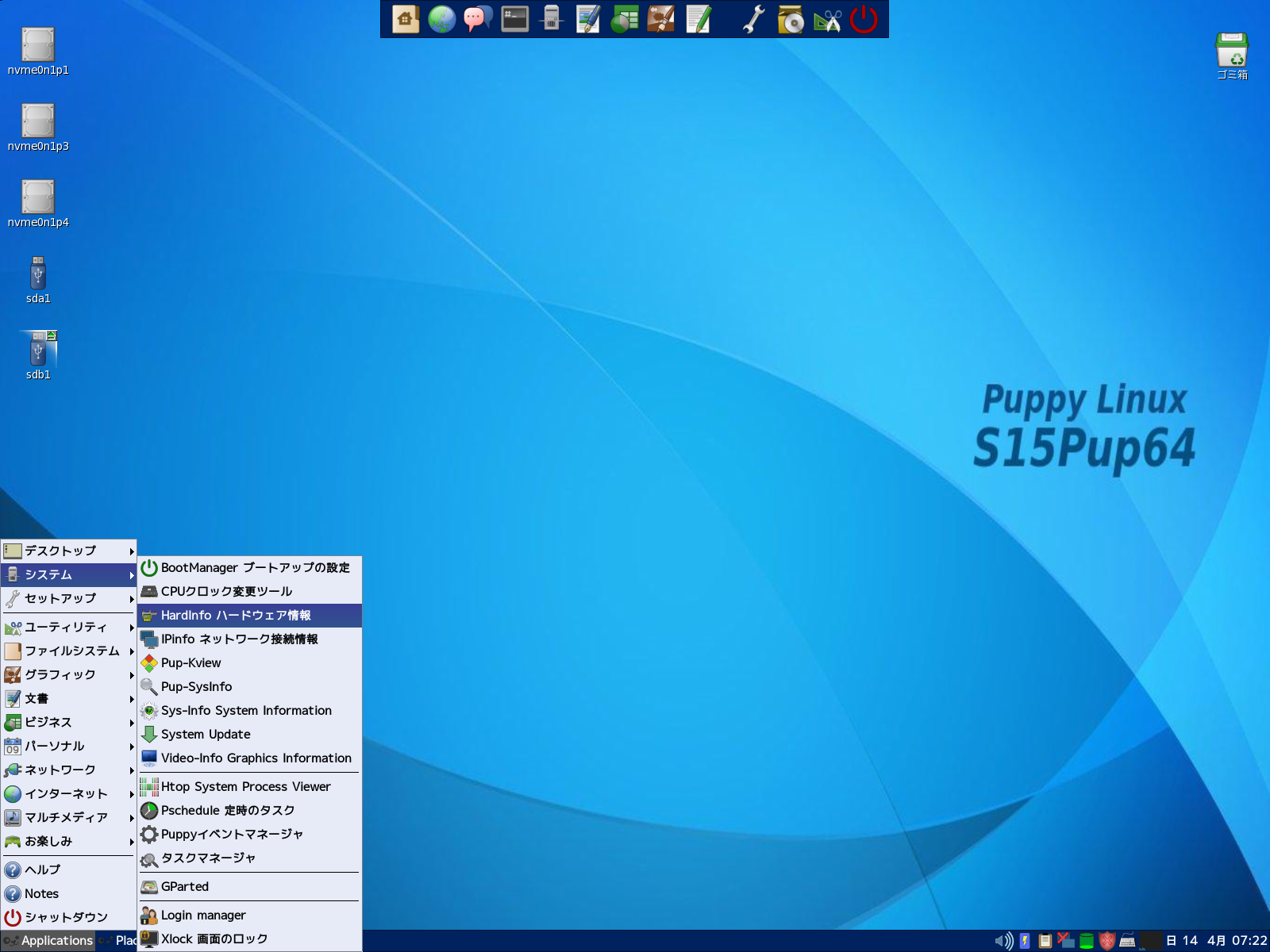Expand the 文書 submenu
The height and width of the screenshot is (952, 1270).
click(x=68, y=698)
